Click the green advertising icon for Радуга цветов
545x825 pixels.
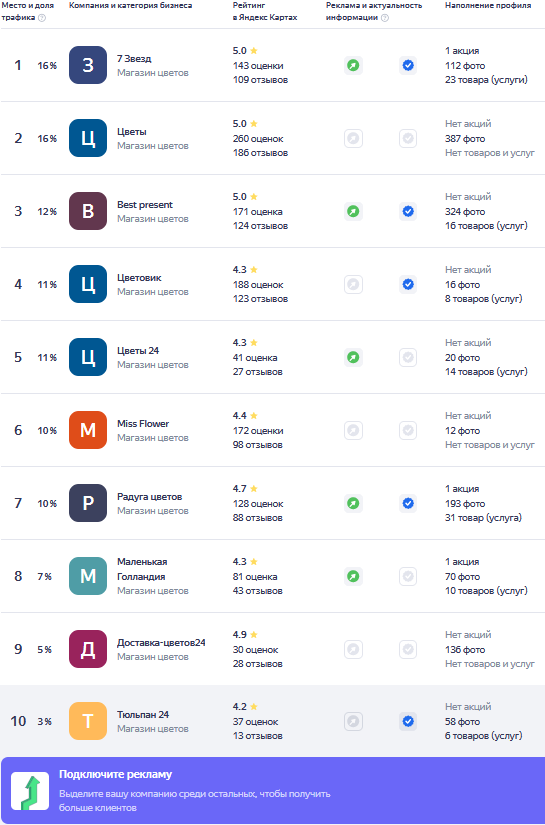click(x=354, y=504)
